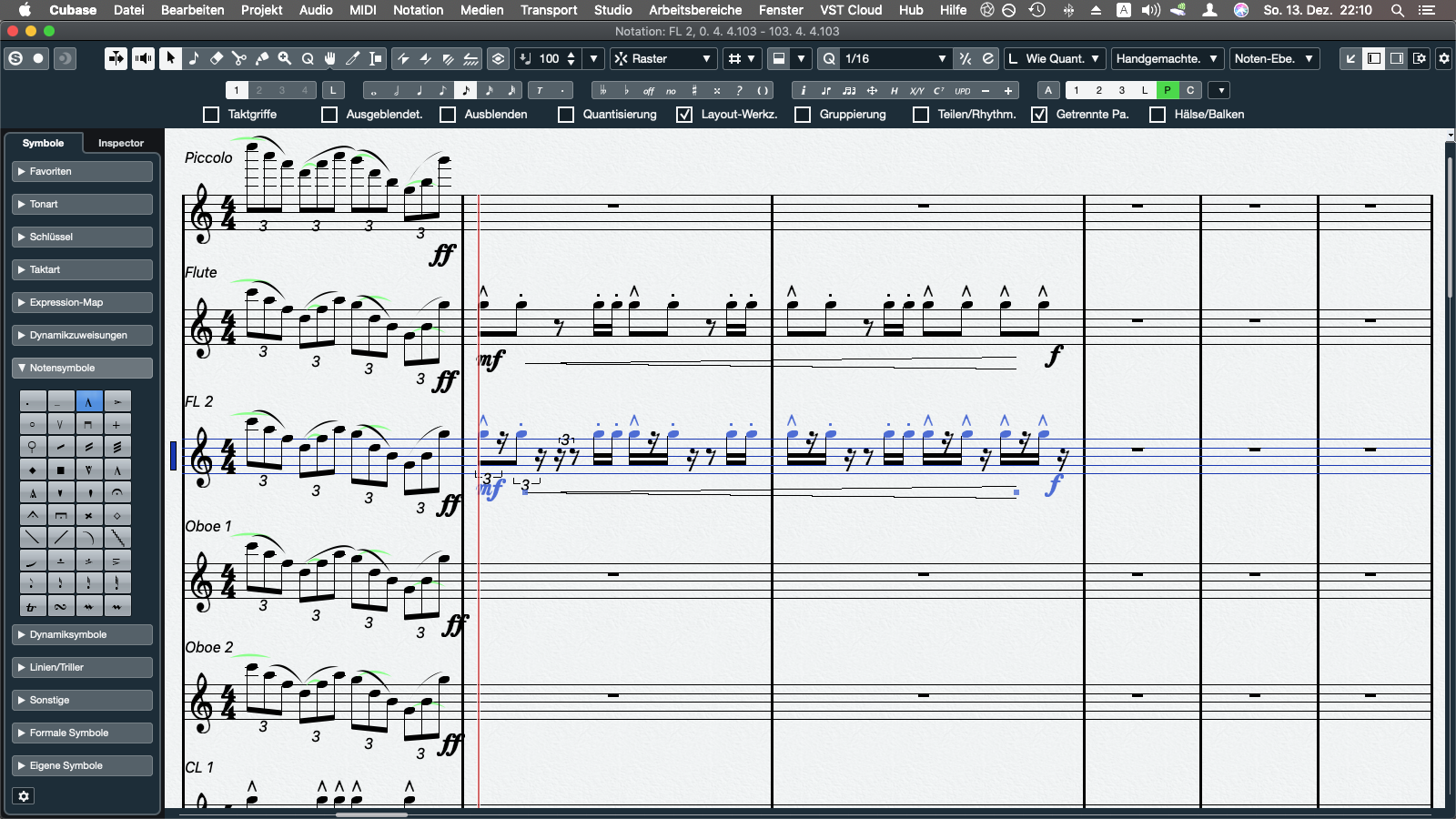Select the Zoom magnifier tool

coord(285,58)
